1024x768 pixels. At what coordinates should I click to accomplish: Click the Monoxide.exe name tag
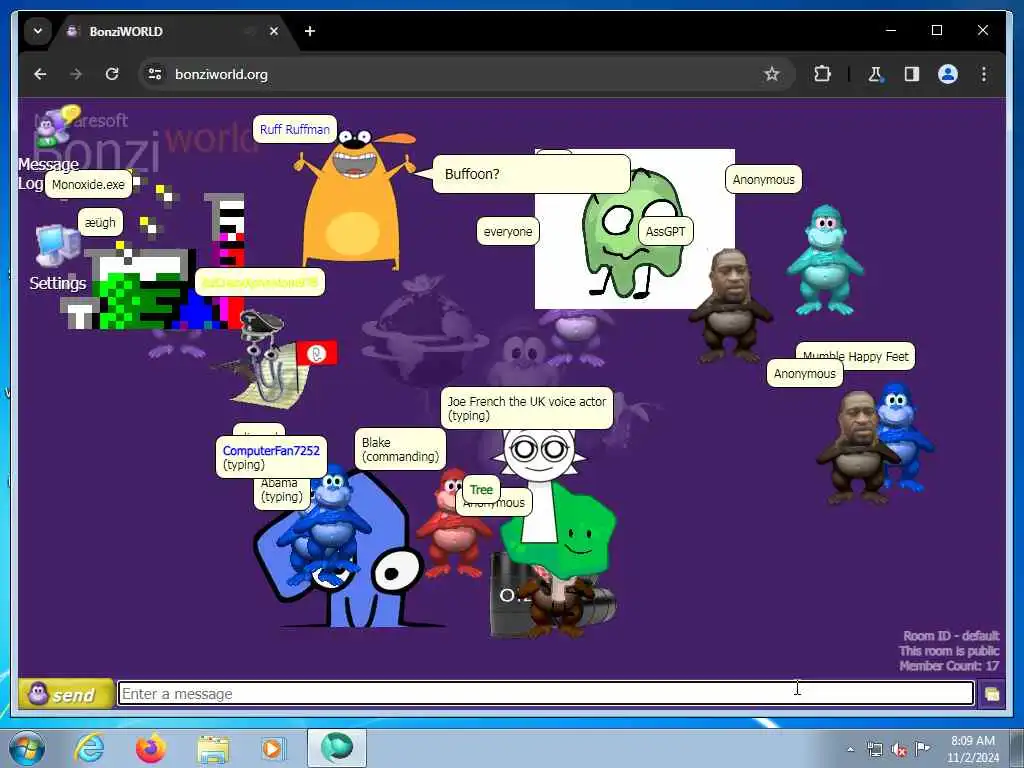pos(88,184)
